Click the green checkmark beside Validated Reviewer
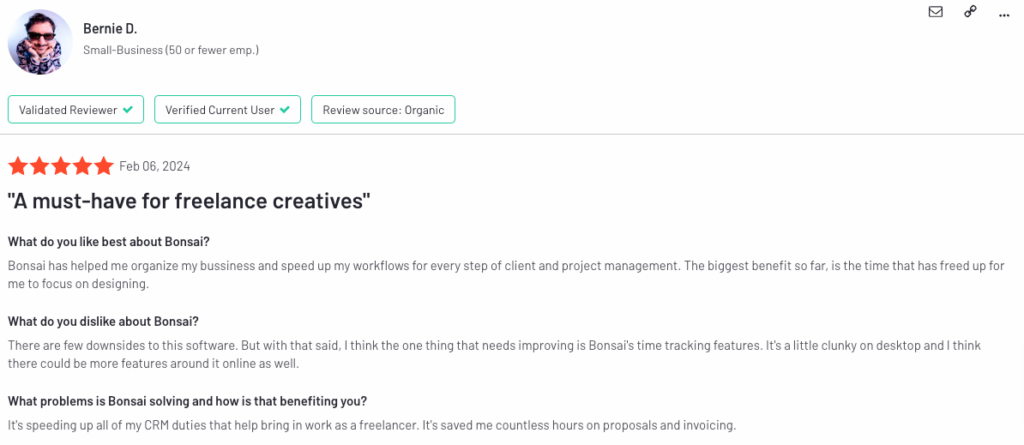 [128, 110]
